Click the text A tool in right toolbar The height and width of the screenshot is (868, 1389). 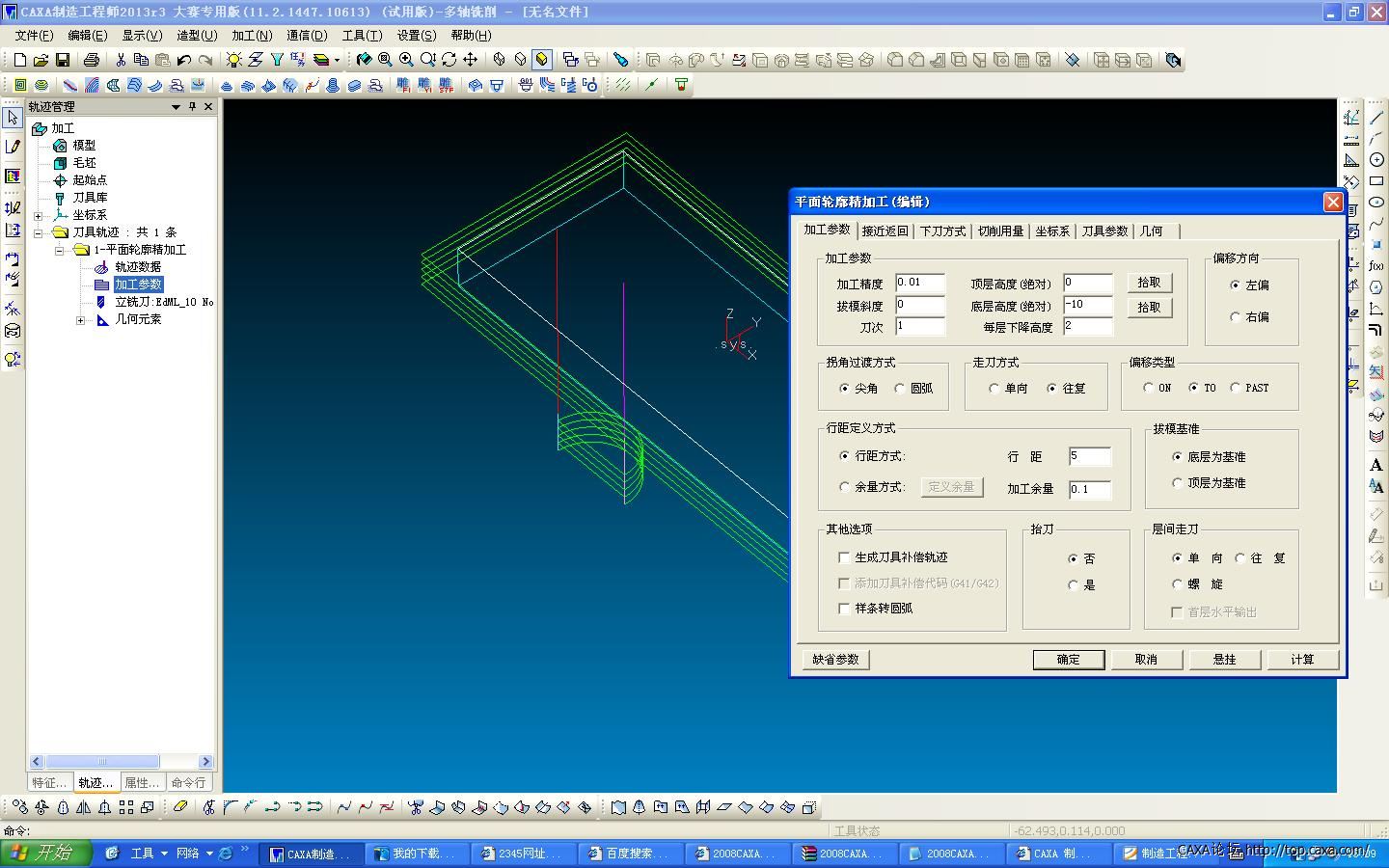point(1376,464)
